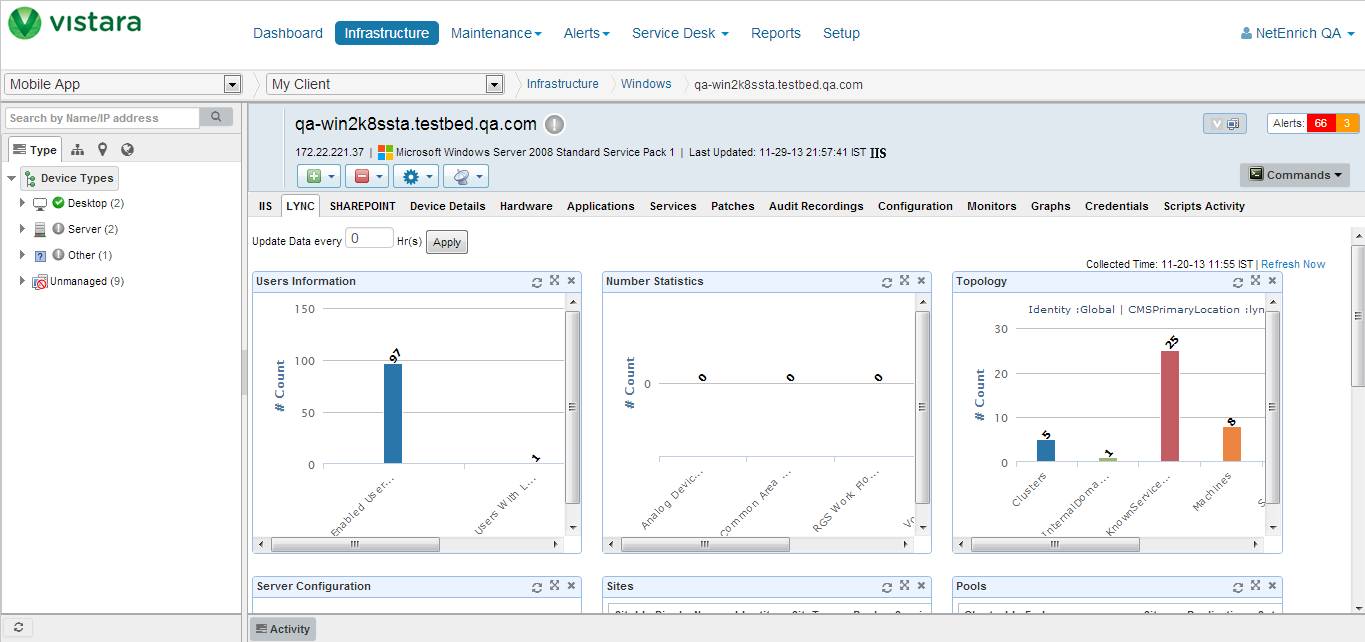Open the green plus add dropdown
This screenshot has height=642, width=1365.
[x=319, y=176]
